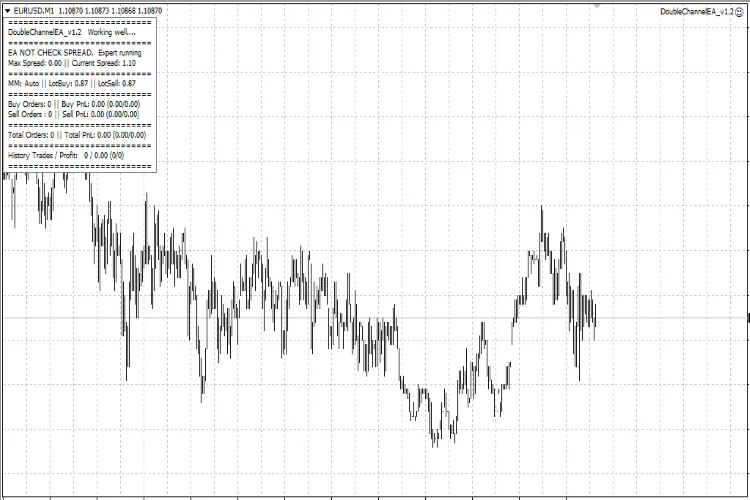The width and height of the screenshot is (750, 500).
Task: Open the dropdown arrow beside EURUSD,M1
Action: click(8, 10)
